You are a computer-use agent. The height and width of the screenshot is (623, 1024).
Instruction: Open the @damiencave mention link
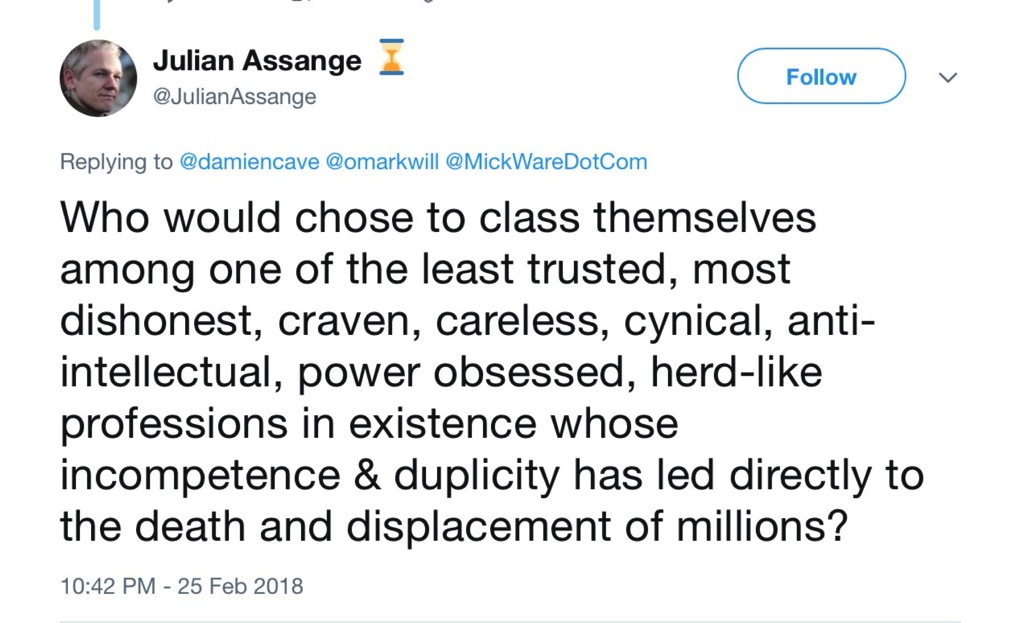coord(249,162)
